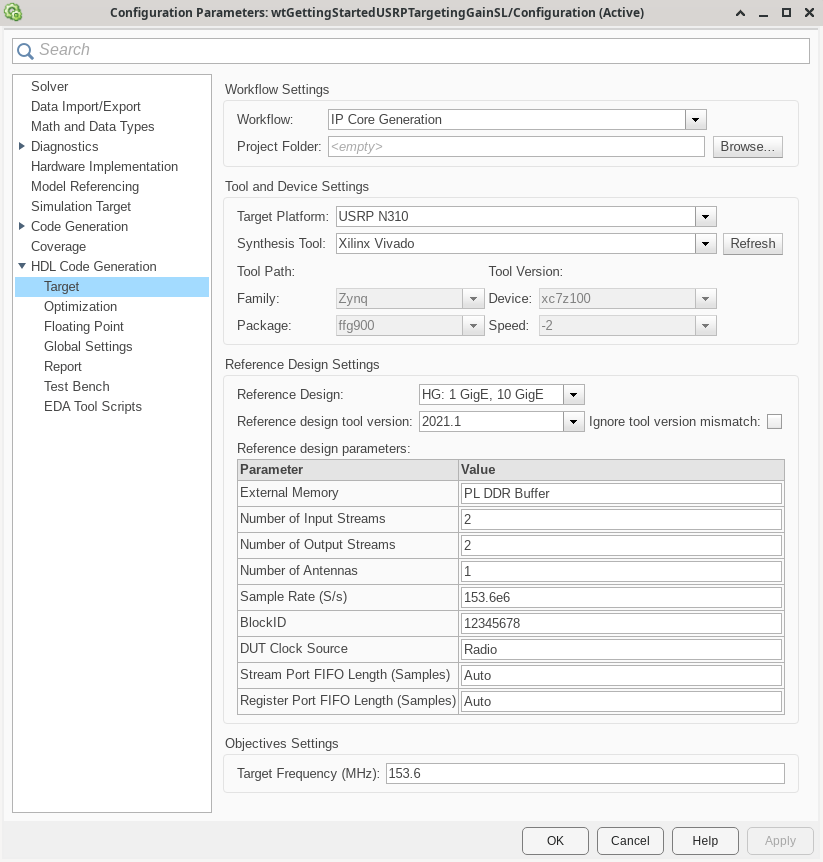Click the Help button

coord(705,841)
